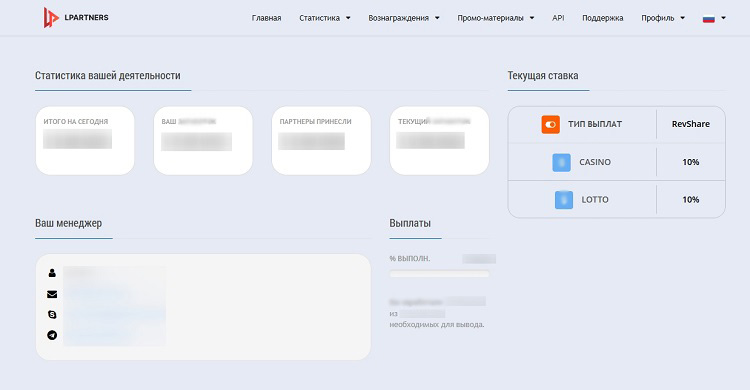Click the LOTTO 10% rate value
750x390 pixels.
691,200
